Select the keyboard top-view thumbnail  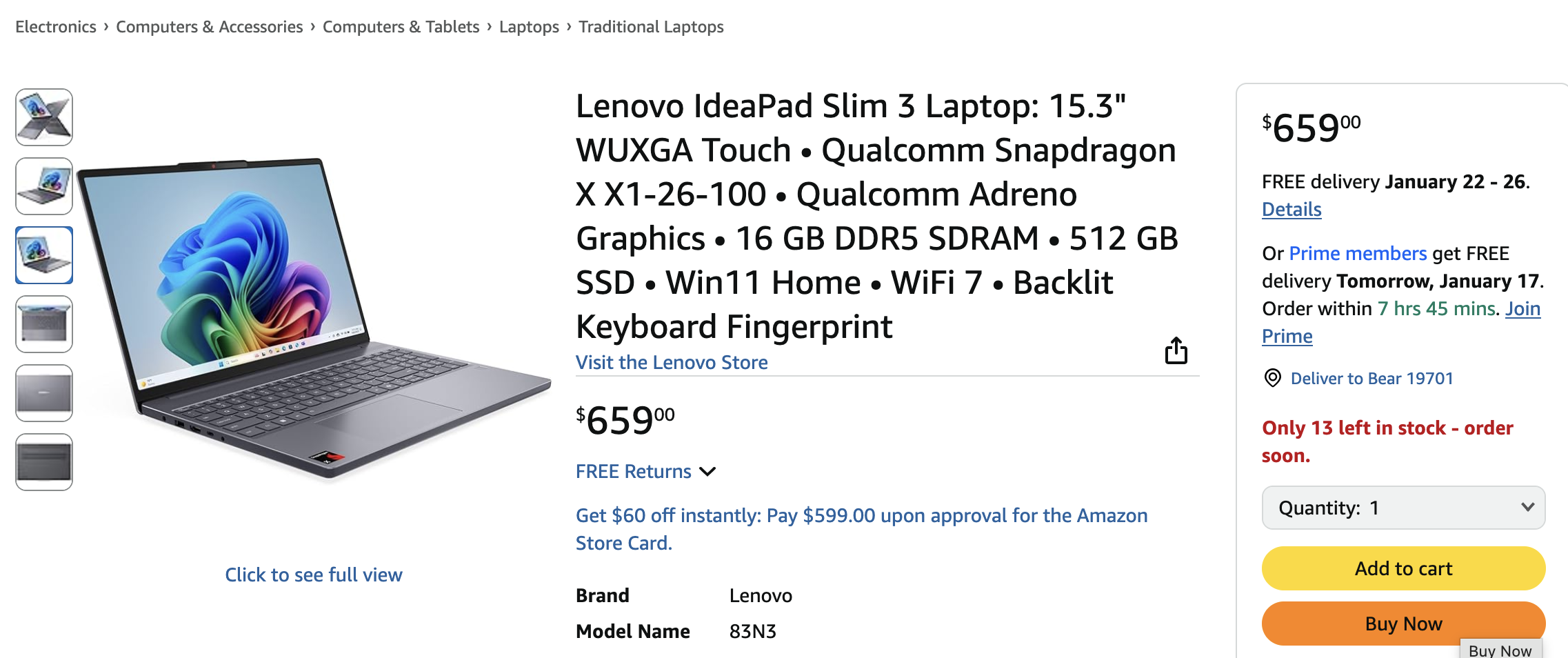(x=44, y=324)
